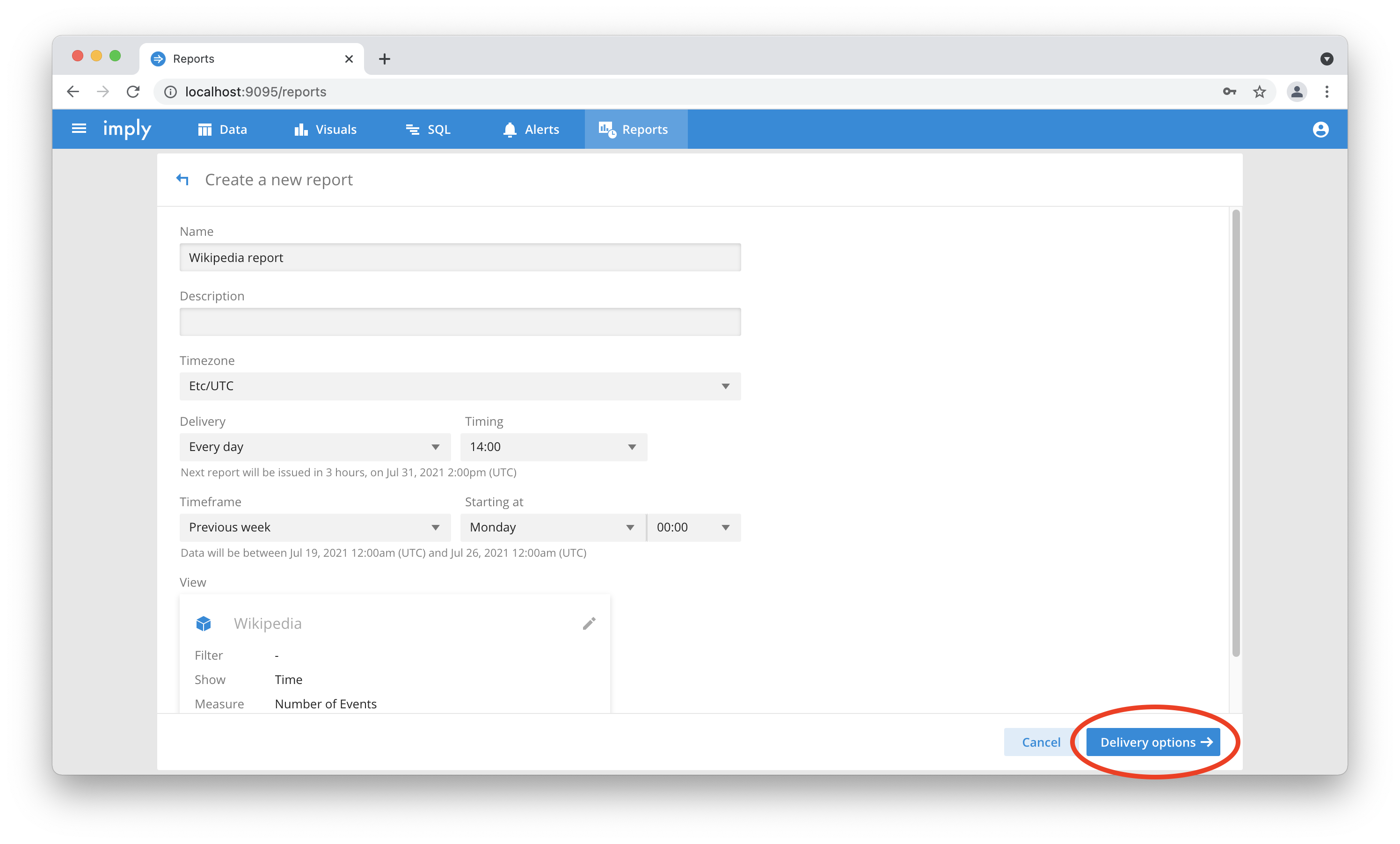Select Reports in the top navigation bar

coord(635,129)
